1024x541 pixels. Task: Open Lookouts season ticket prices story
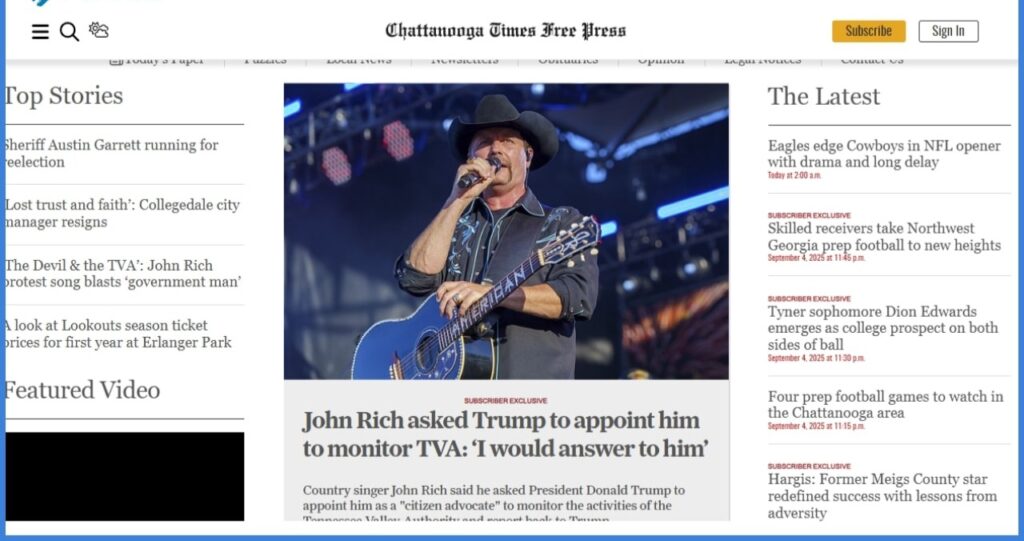point(118,333)
